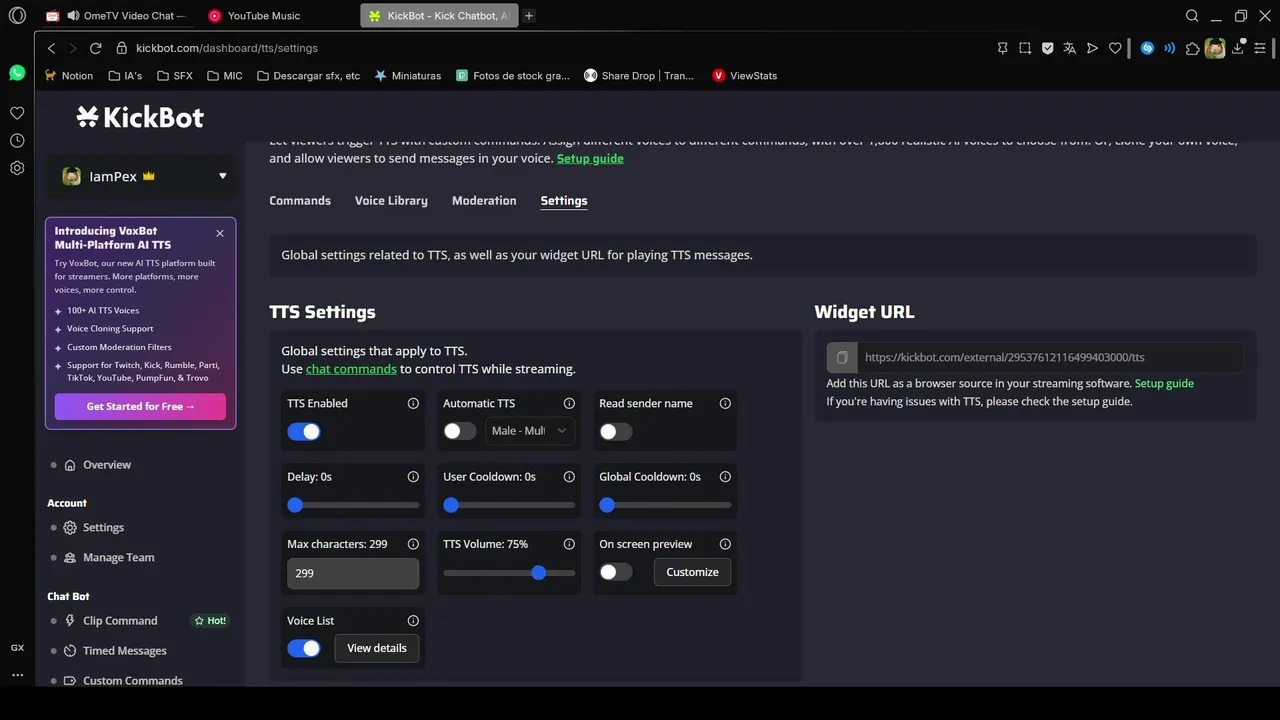Click the pin icon in address bar
The height and width of the screenshot is (720, 1280).
pyautogui.click(x=1003, y=48)
